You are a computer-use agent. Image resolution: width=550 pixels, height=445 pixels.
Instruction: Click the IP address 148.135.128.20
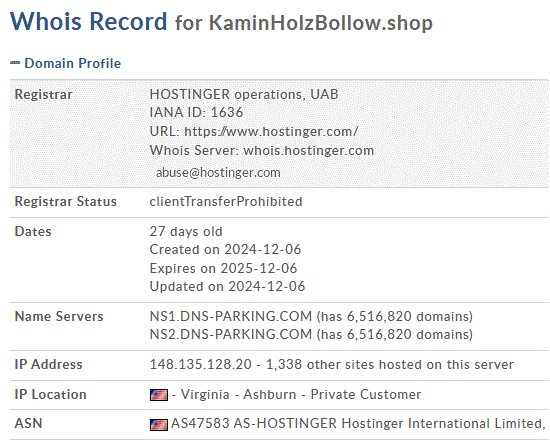[x=201, y=364]
